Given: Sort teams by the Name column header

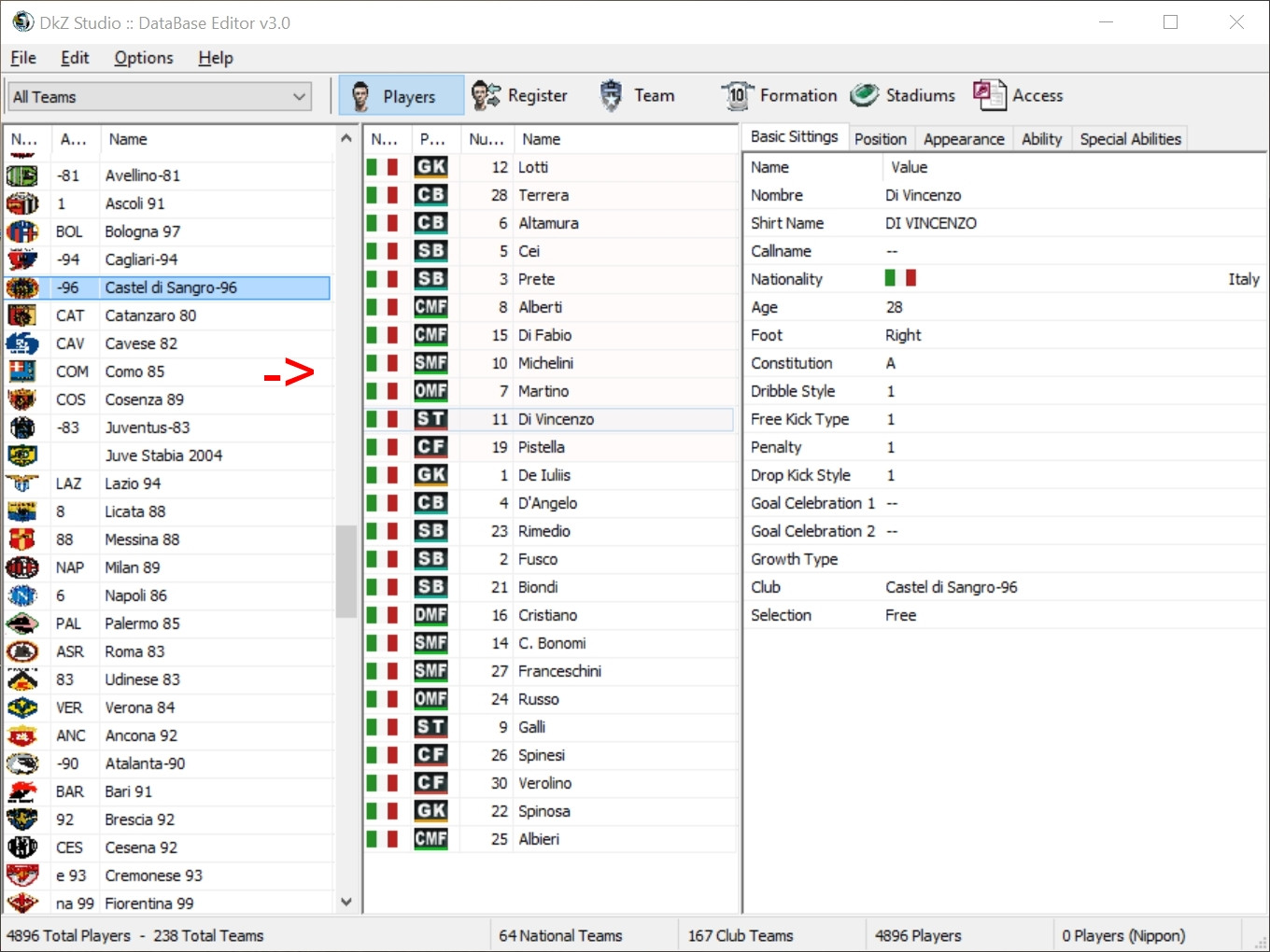Looking at the screenshot, I should 217,139.
